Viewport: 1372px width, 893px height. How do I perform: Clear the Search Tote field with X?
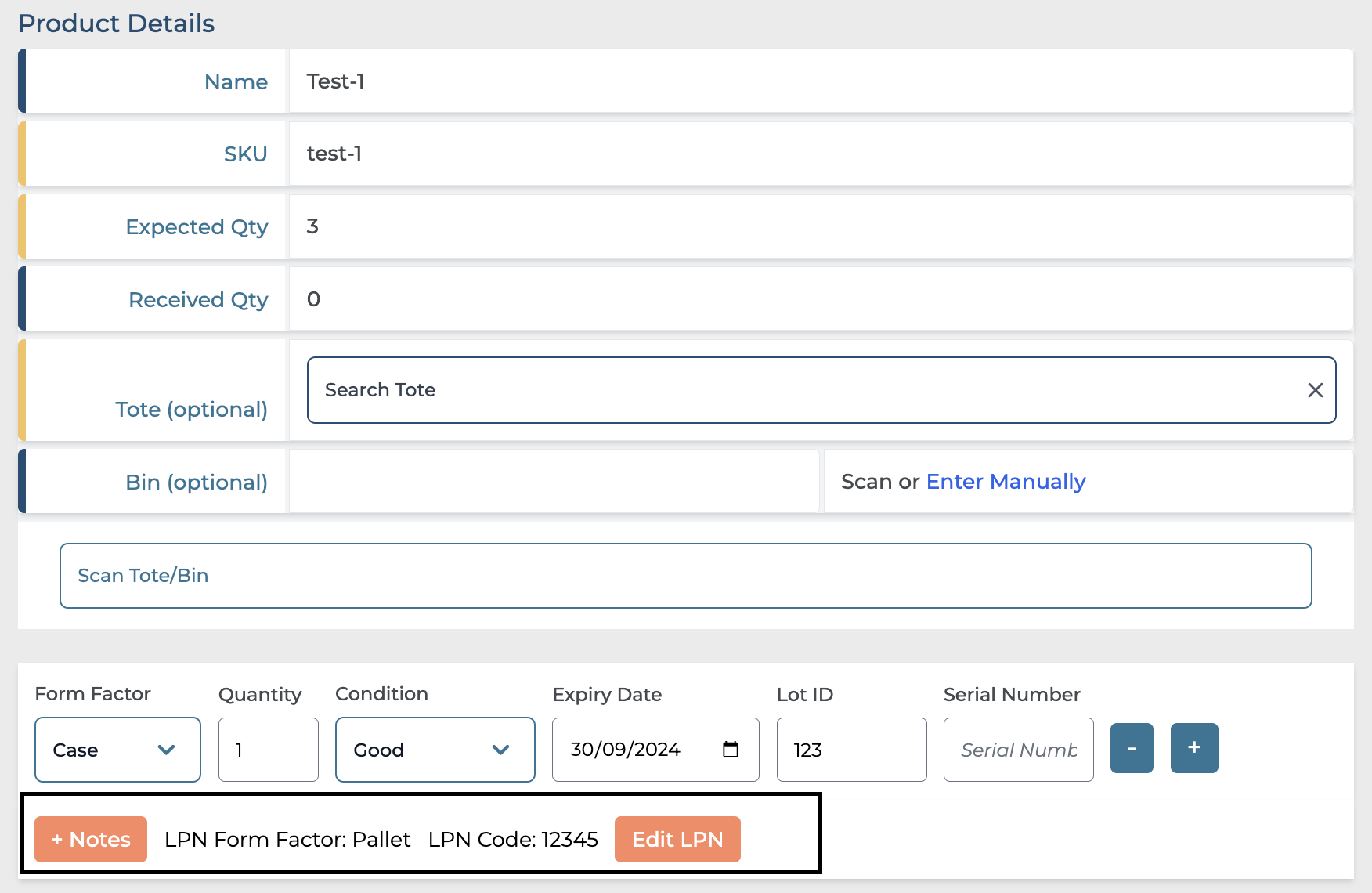coord(1315,390)
